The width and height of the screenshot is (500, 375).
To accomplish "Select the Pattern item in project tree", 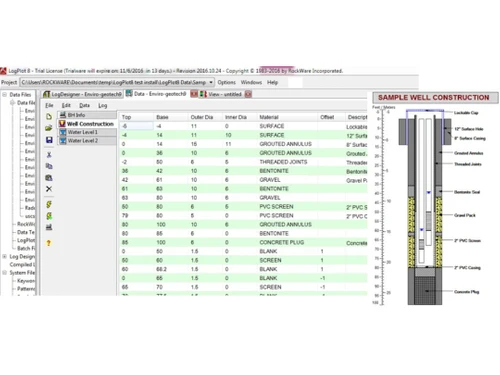I will [x=26, y=289].
